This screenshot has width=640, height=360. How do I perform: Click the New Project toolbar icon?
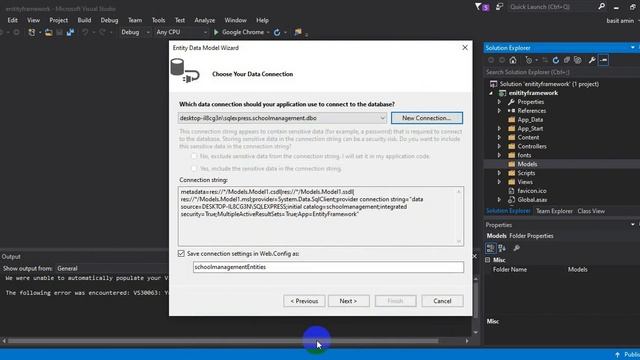click(x=31, y=32)
